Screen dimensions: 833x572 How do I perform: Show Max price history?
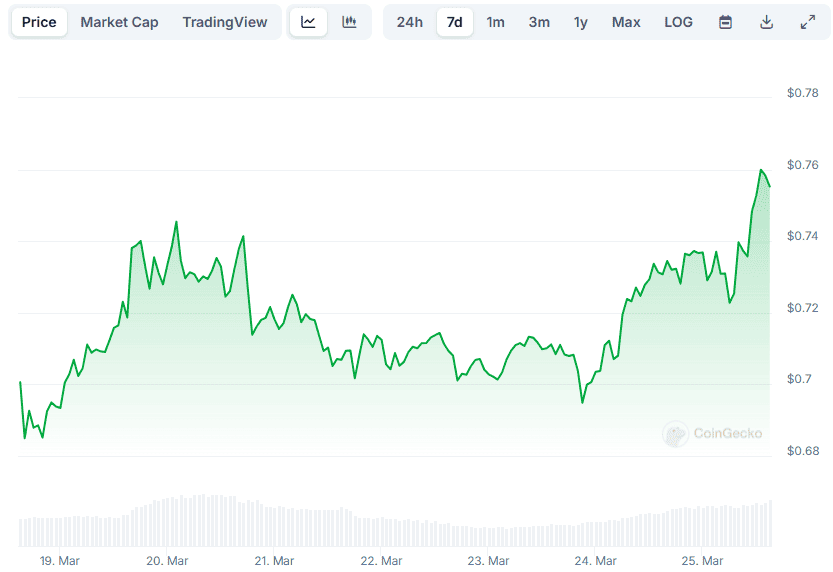coord(626,22)
